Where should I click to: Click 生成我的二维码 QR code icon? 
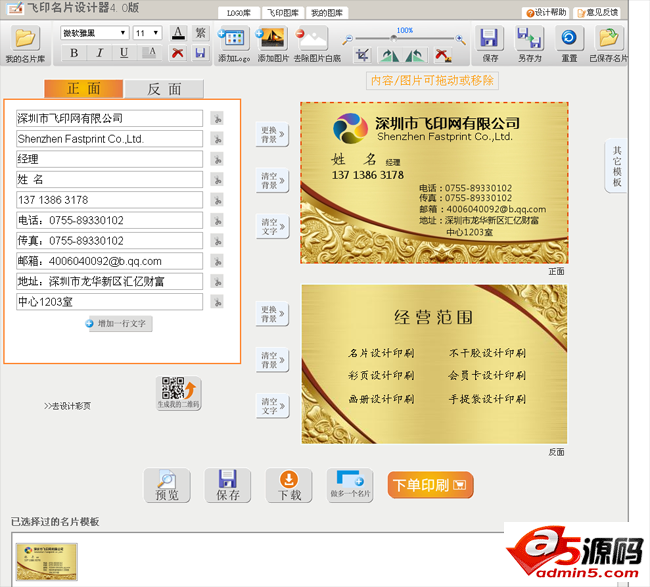click(178, 392)
